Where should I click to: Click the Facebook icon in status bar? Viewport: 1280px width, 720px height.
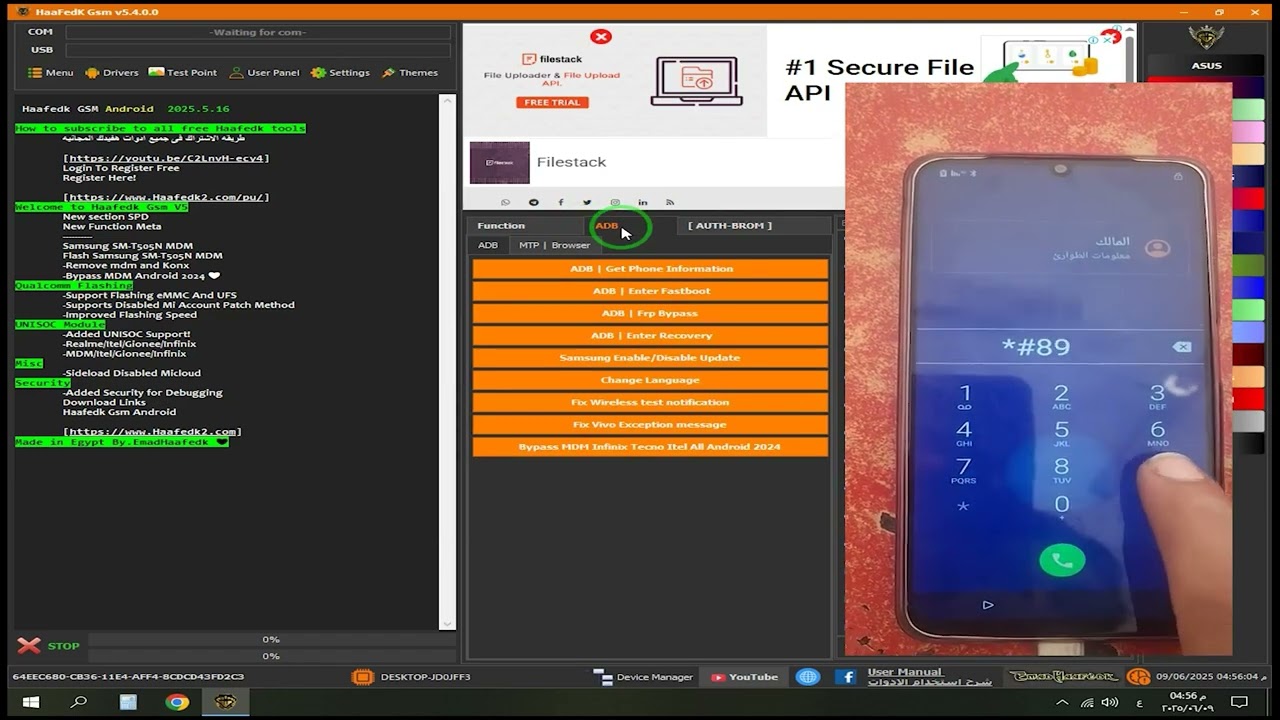pos(846,677)
